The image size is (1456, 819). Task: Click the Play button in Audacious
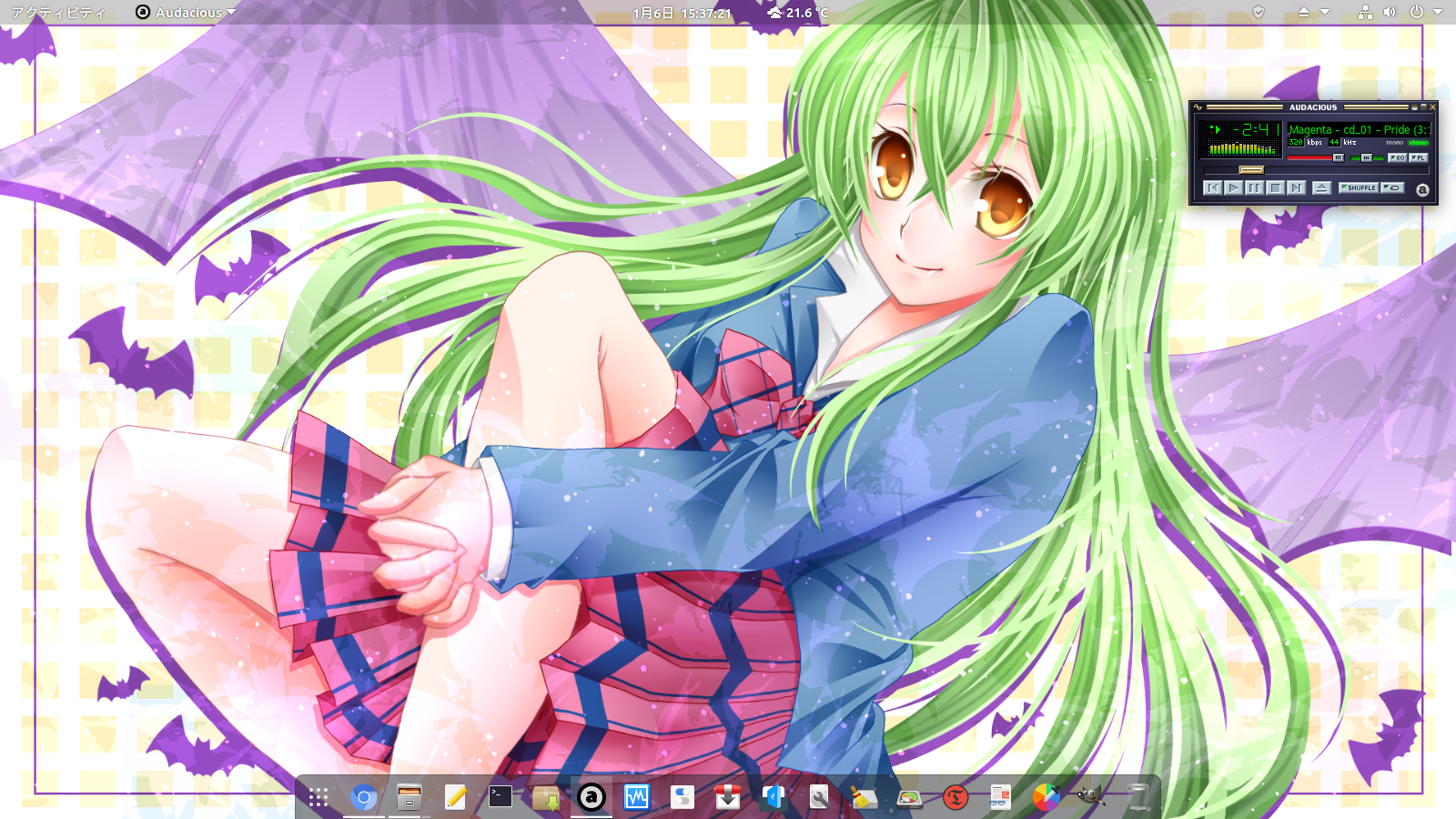tap(1234, 187)
